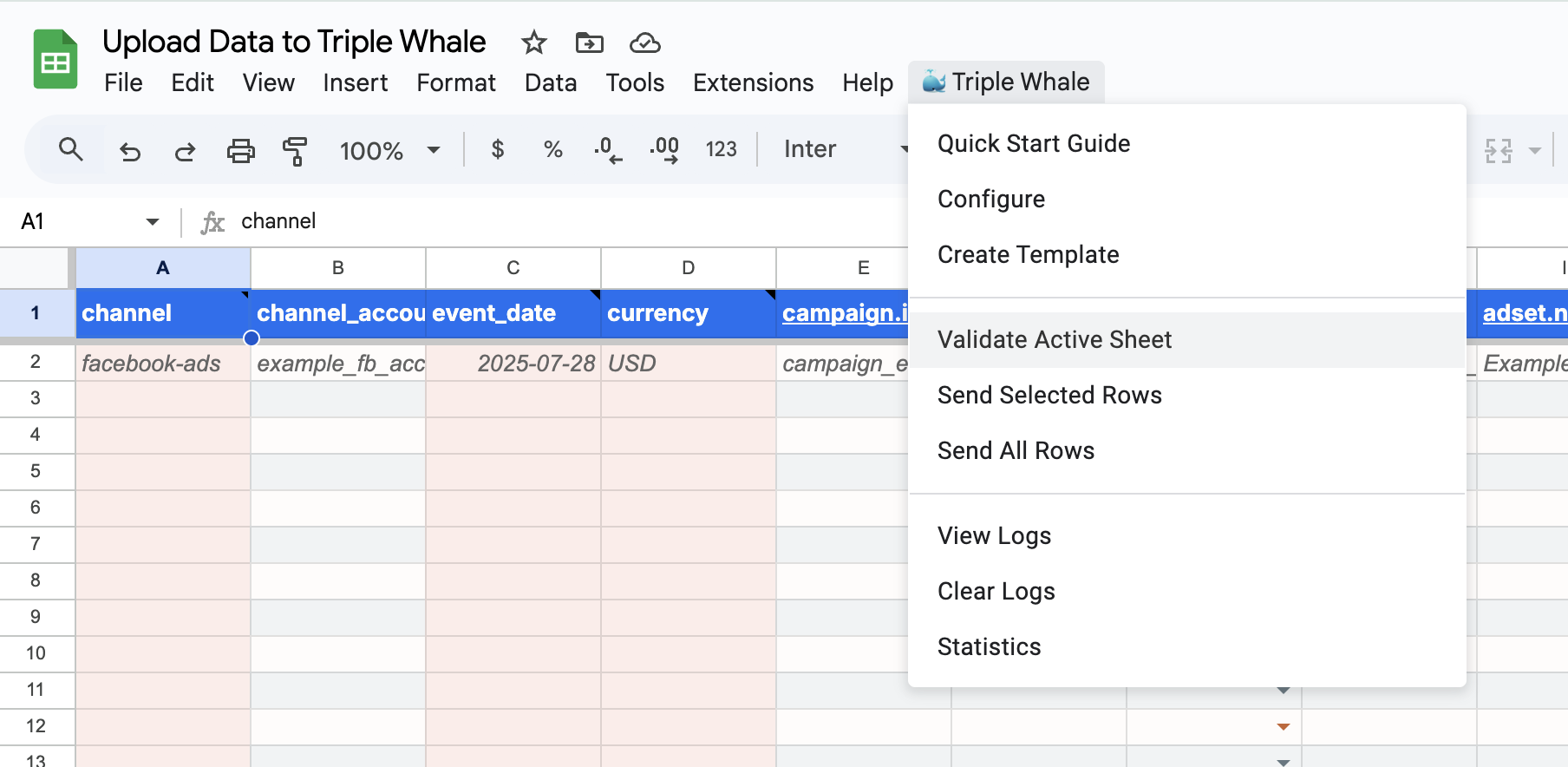
Task: Click the fx function icon
Action: (x=212, y=223)
